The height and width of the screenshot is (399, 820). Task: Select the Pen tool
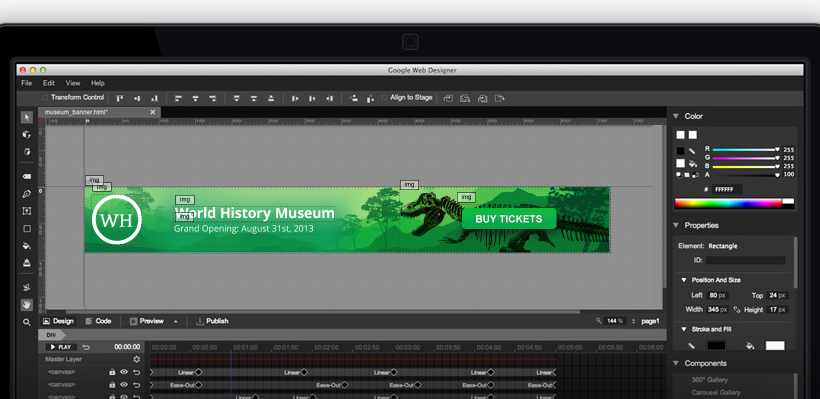(27, 194)
